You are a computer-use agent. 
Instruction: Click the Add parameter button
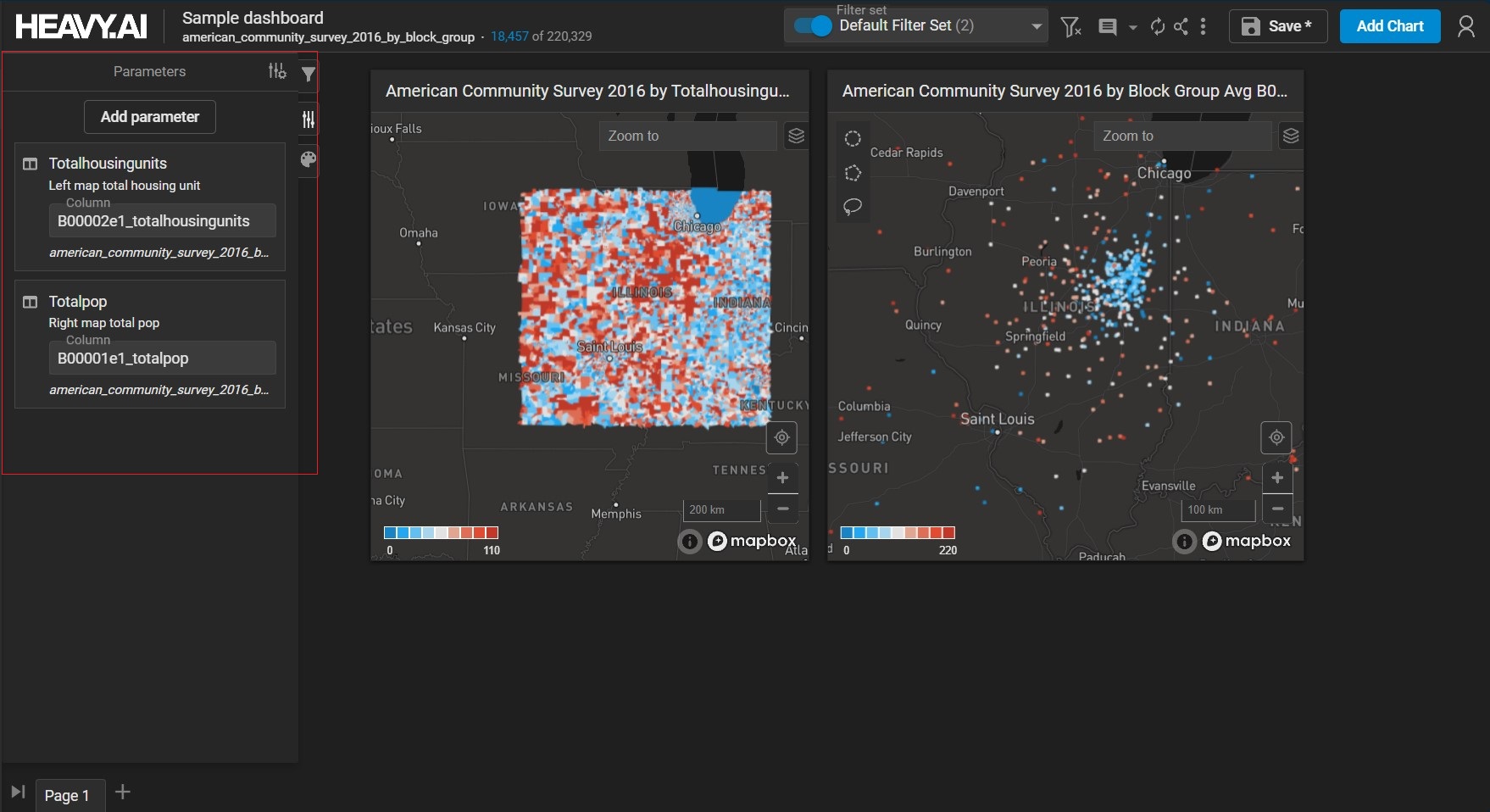150,117
